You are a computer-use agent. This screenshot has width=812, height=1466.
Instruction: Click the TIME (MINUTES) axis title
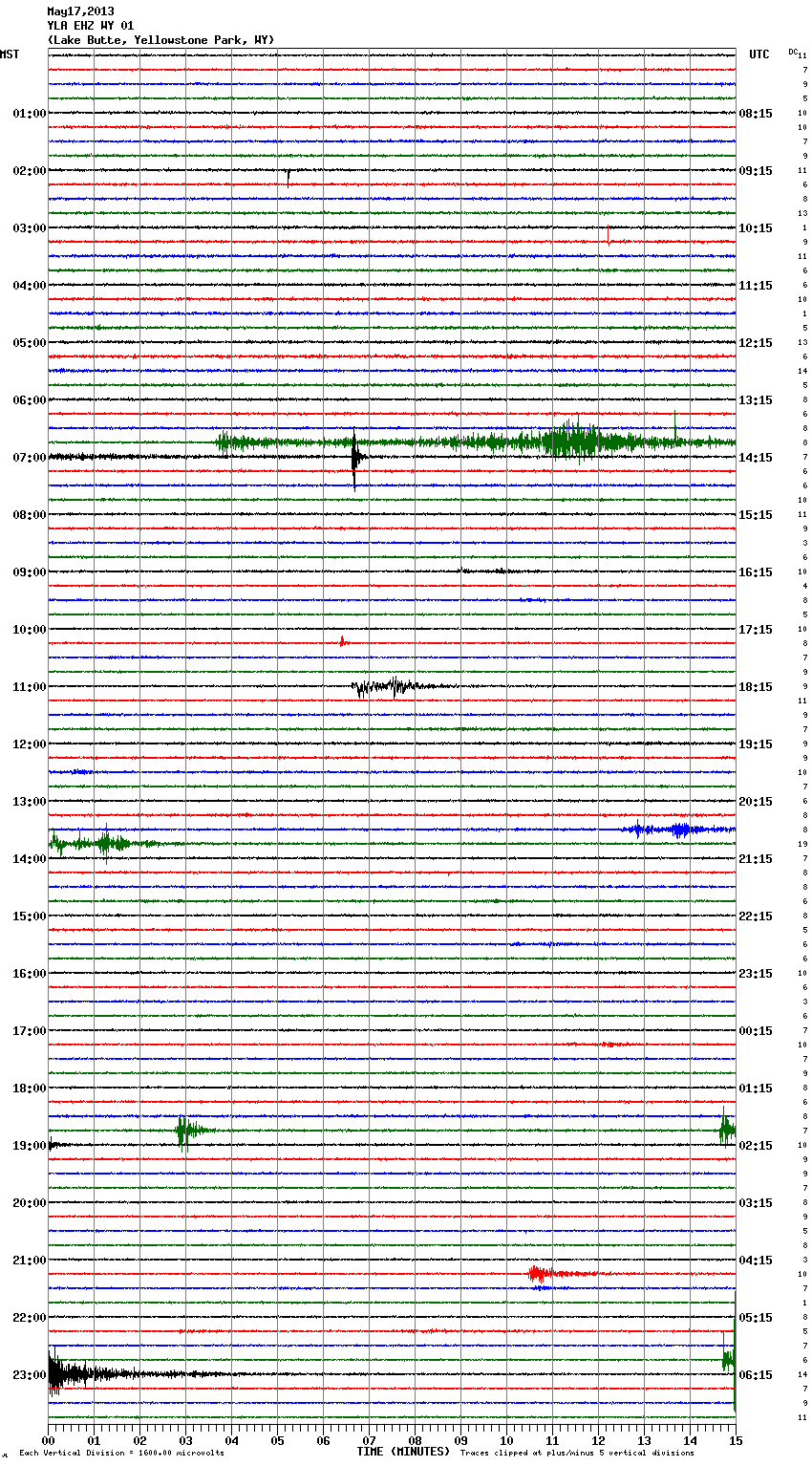[x=403, y=1452]
